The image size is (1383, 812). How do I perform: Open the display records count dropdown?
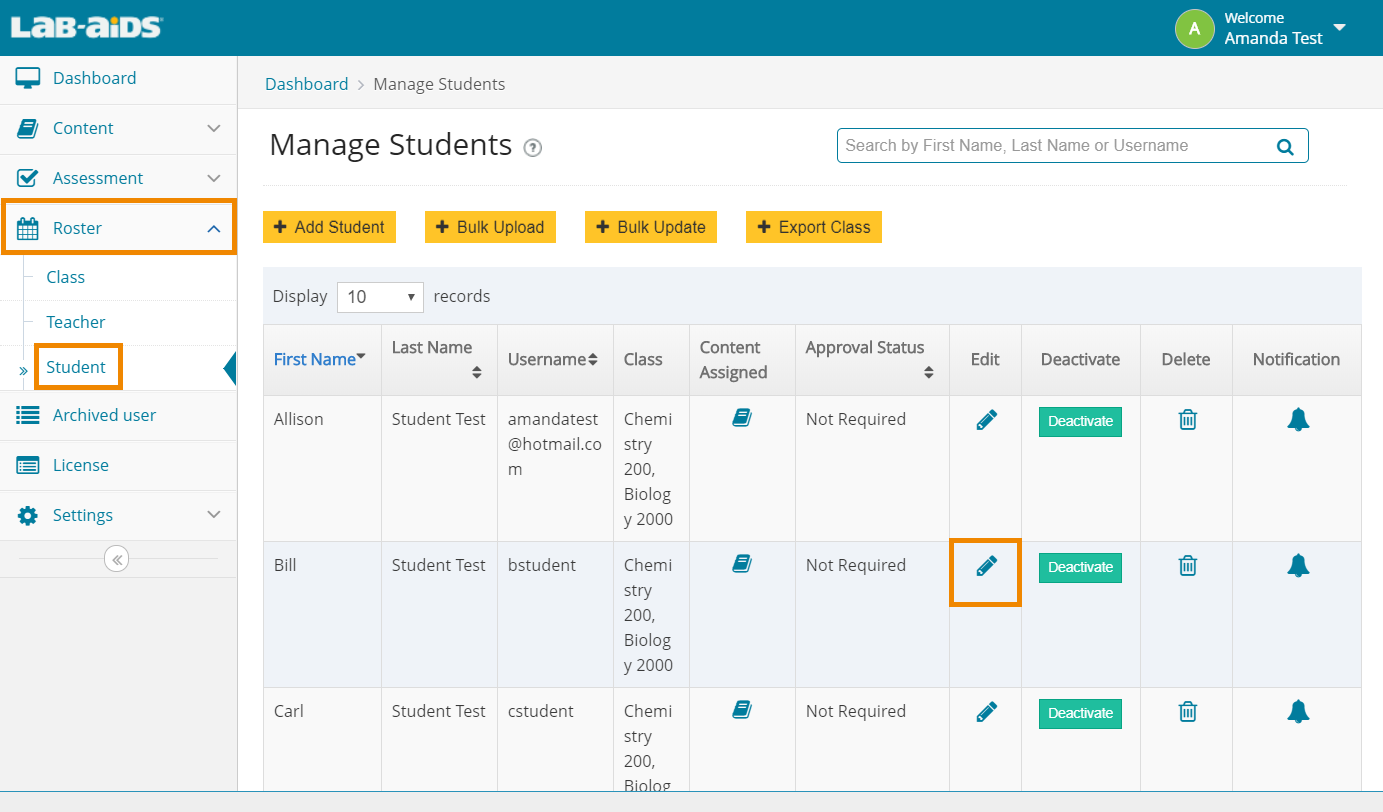pos(380,297)
